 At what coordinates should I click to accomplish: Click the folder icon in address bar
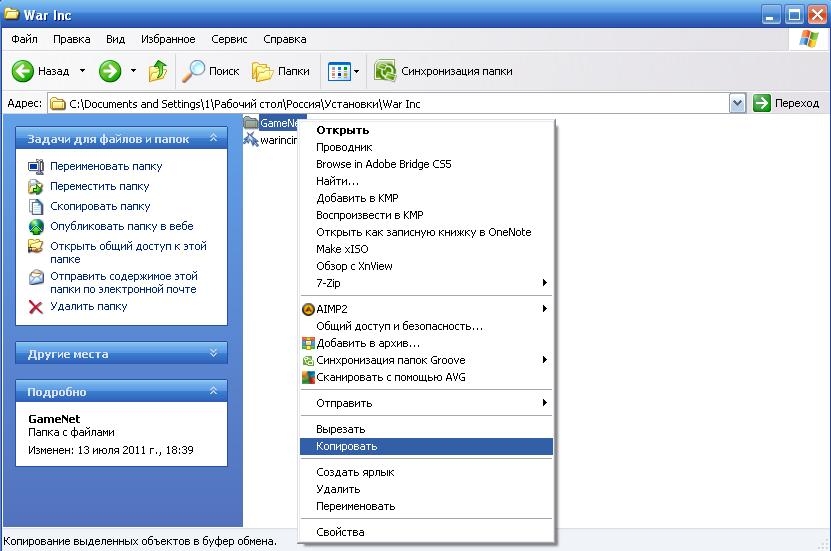(x=57, y=104)
